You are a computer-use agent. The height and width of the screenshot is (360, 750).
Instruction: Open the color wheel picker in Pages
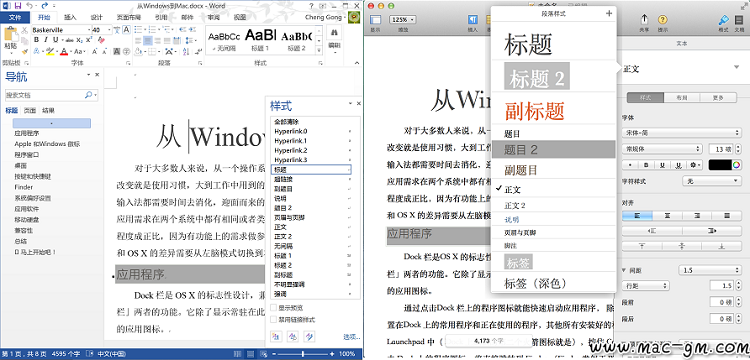(x=737, y=165)
